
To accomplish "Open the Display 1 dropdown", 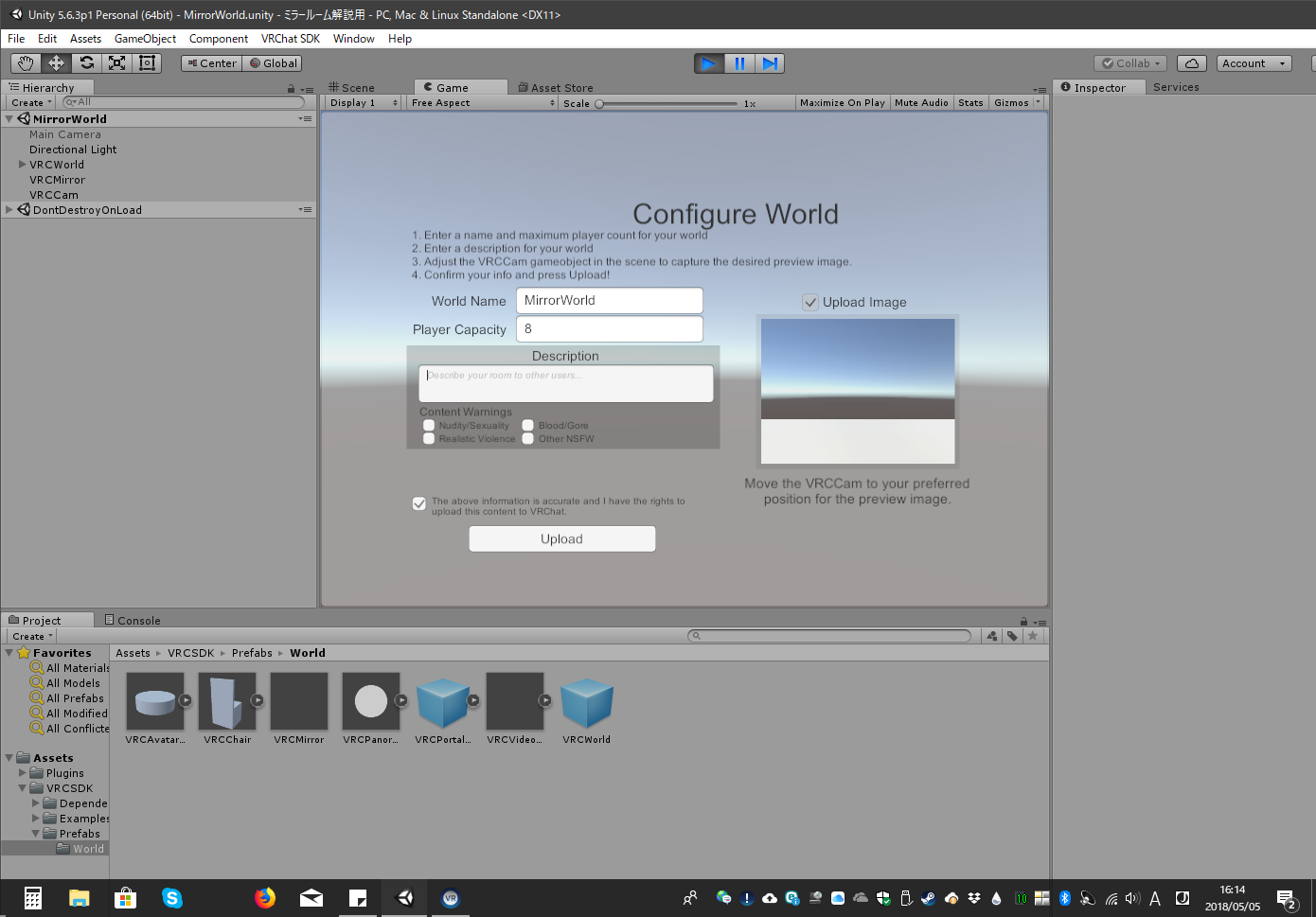I will [x=363, y=102].
